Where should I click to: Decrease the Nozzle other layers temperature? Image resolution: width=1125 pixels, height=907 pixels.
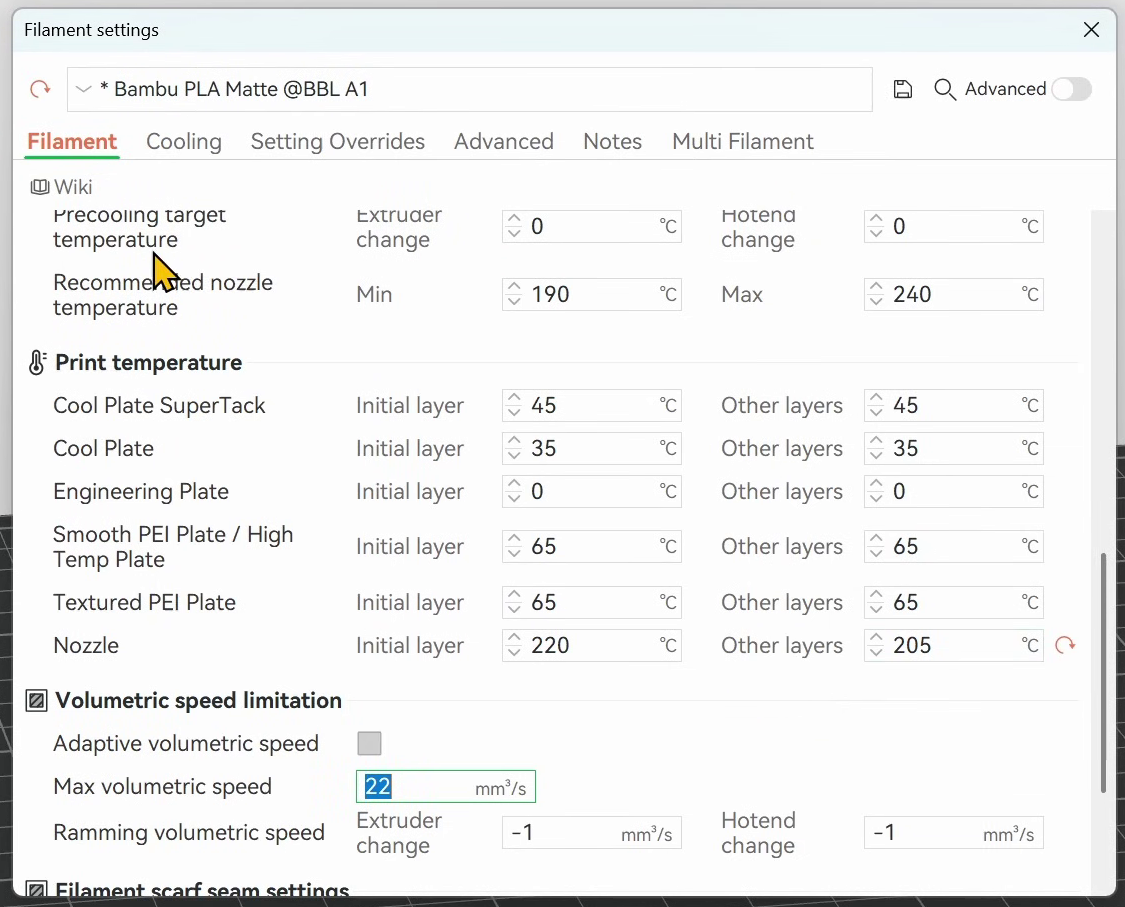(x=876, y=653)
